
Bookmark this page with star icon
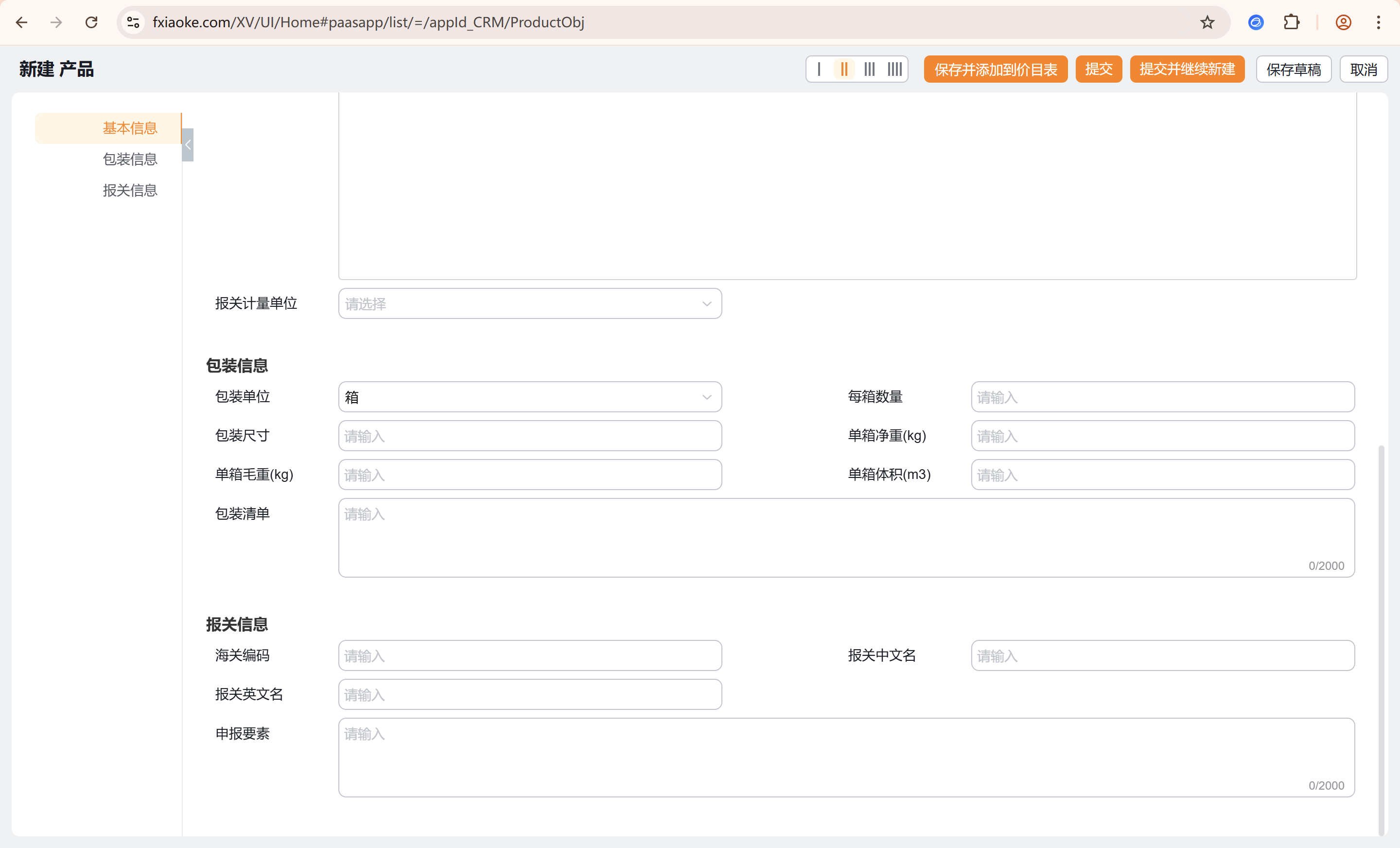click(x=1207, y=22)
